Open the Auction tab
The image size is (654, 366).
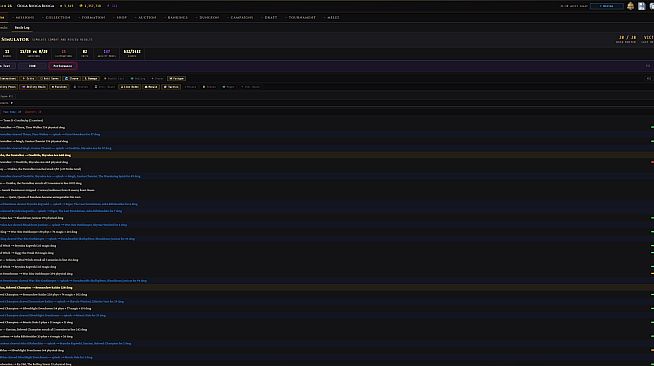click(x=146, y=18)
